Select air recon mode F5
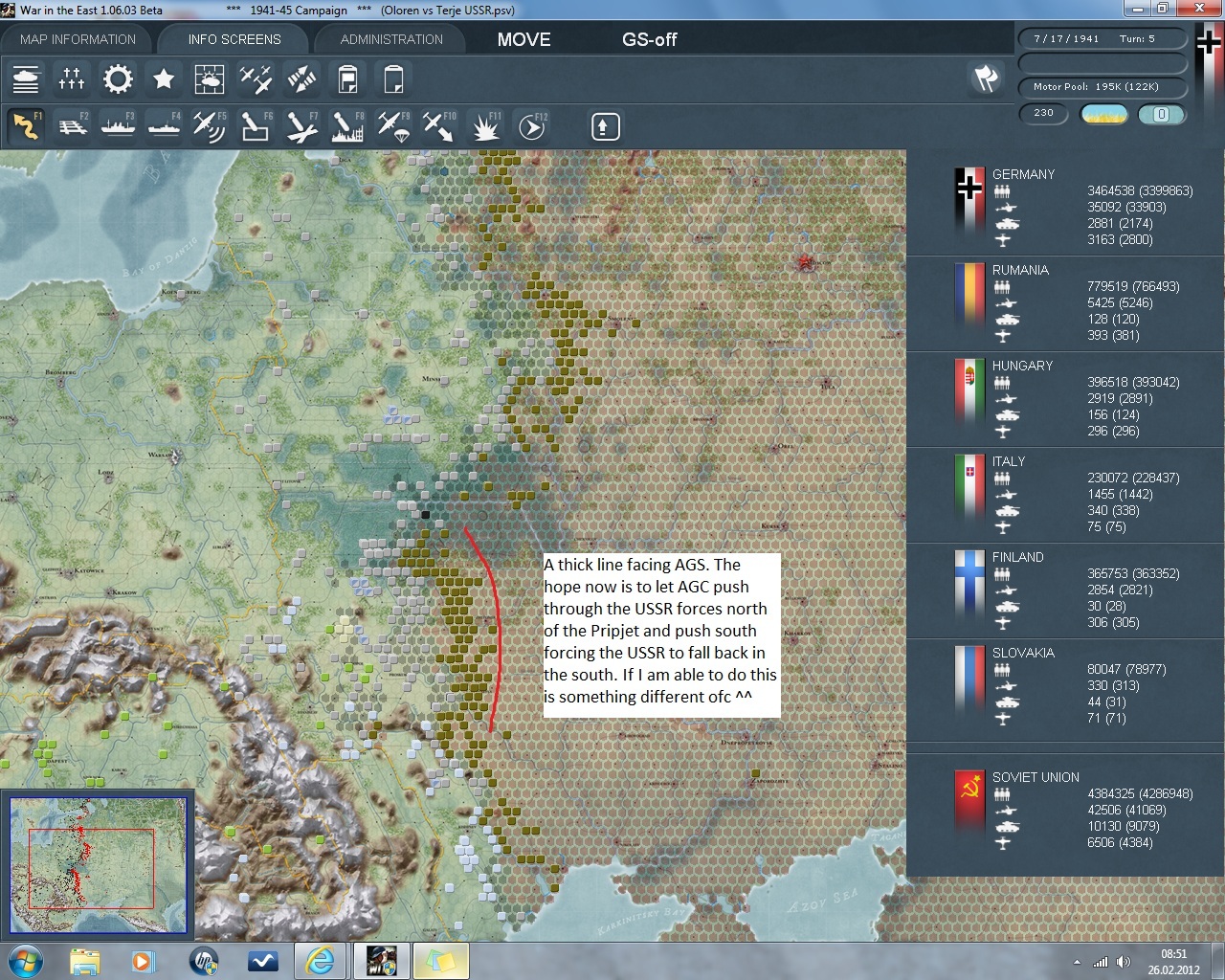Viewport: 1225px width, 980px height. (209, 126)
